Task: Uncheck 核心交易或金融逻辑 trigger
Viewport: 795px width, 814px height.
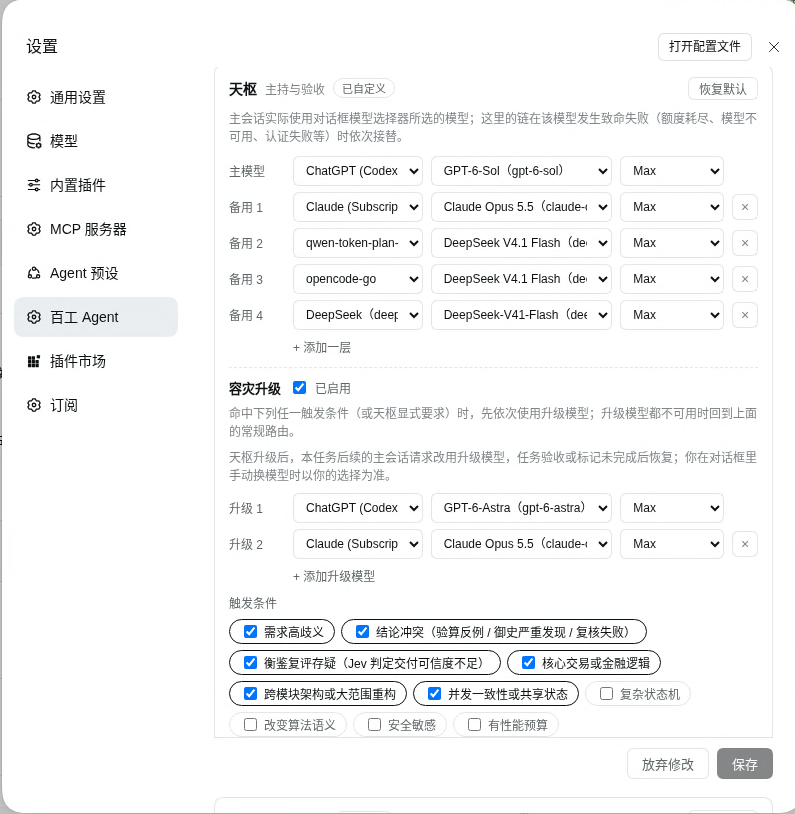Action: click(528, 663)
